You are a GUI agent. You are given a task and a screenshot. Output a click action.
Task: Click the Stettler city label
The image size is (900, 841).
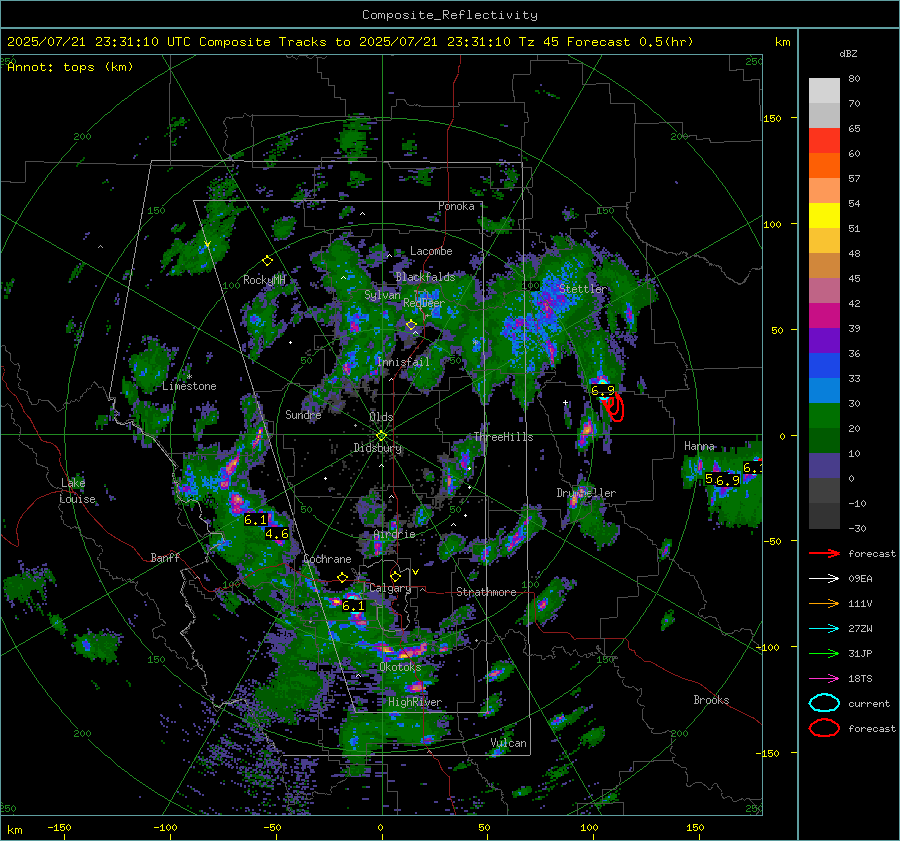pyautogui.click(x=583, y=289)
